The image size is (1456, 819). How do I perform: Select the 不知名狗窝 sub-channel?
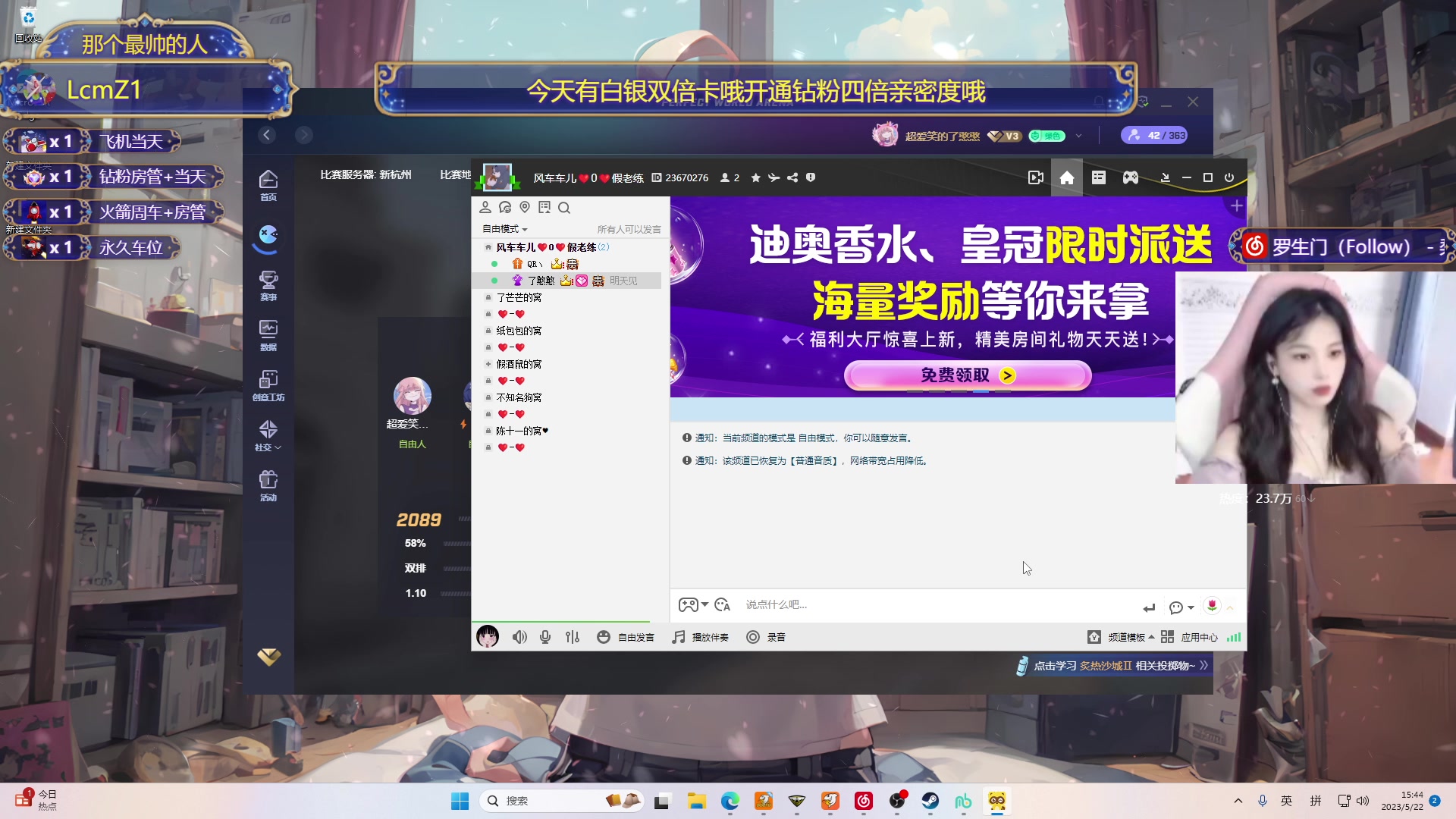(519, 397)
